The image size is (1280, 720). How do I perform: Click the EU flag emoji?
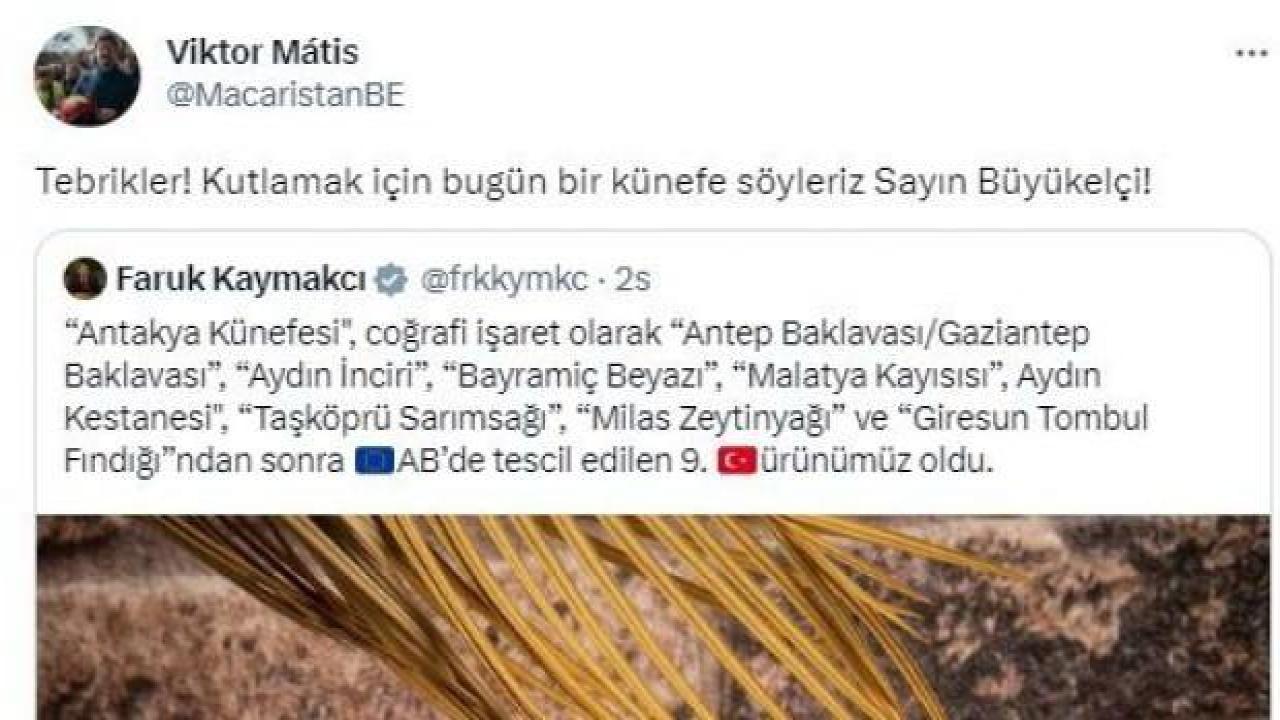point(373,464)
